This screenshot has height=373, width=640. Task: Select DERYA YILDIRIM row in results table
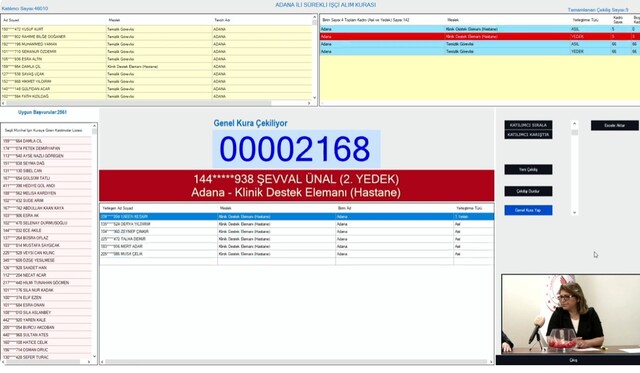pyautogui.click(x=297, y=224)
